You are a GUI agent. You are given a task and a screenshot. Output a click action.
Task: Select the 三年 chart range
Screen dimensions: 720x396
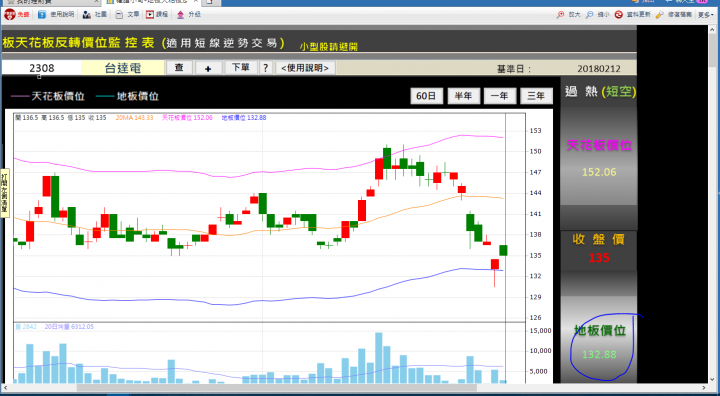coord(536,96)
